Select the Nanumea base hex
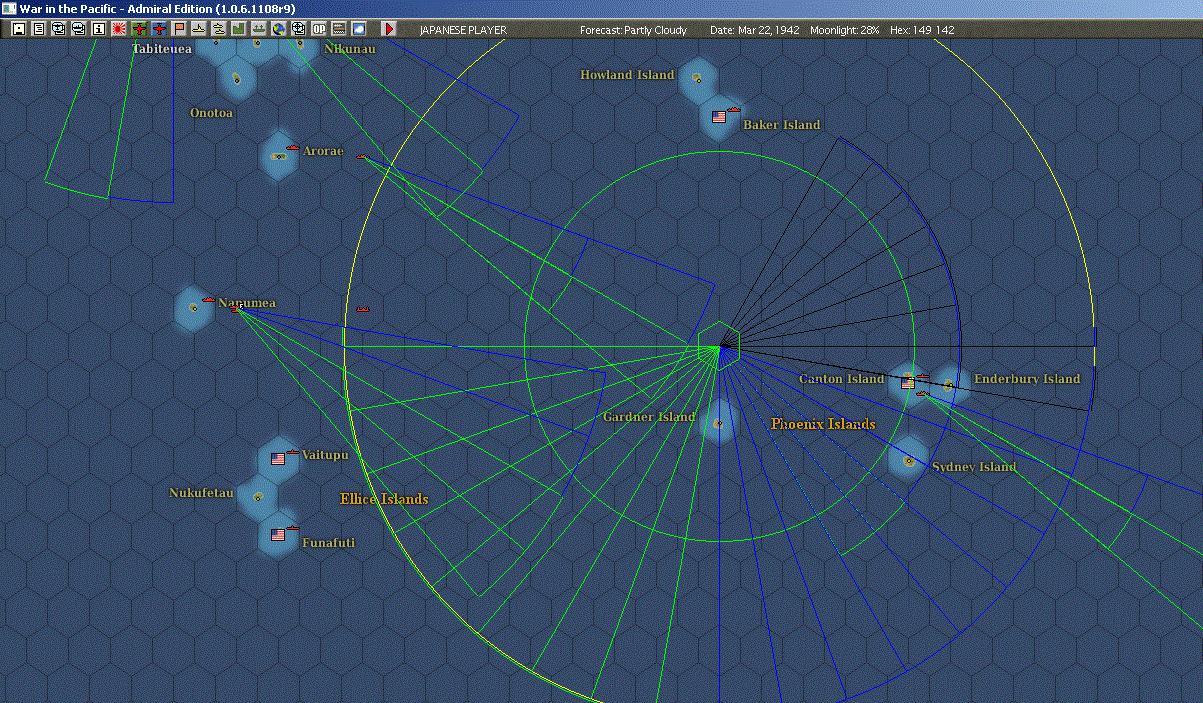Image resolution: width=1203 pixels, height=703 pixels. click(x=192, y=307)
